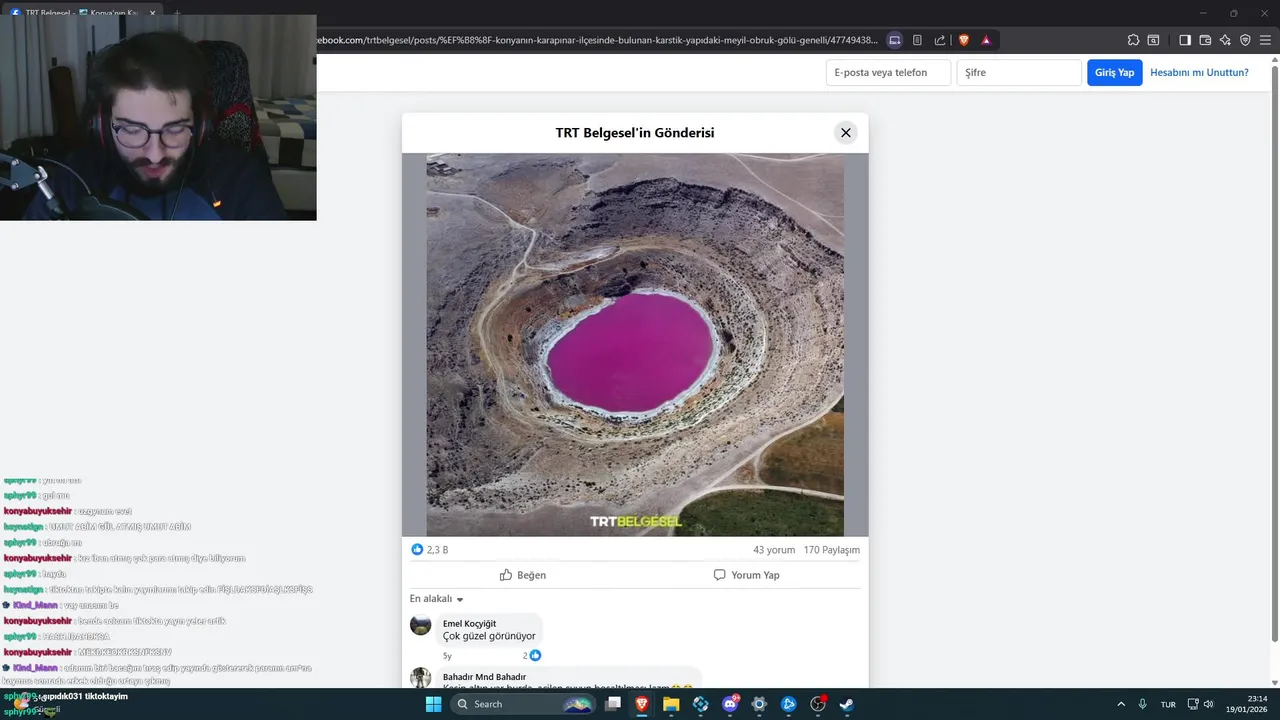Open File Explorer from the taskbar
This screenshot has height=720, width=1280.
671,704
